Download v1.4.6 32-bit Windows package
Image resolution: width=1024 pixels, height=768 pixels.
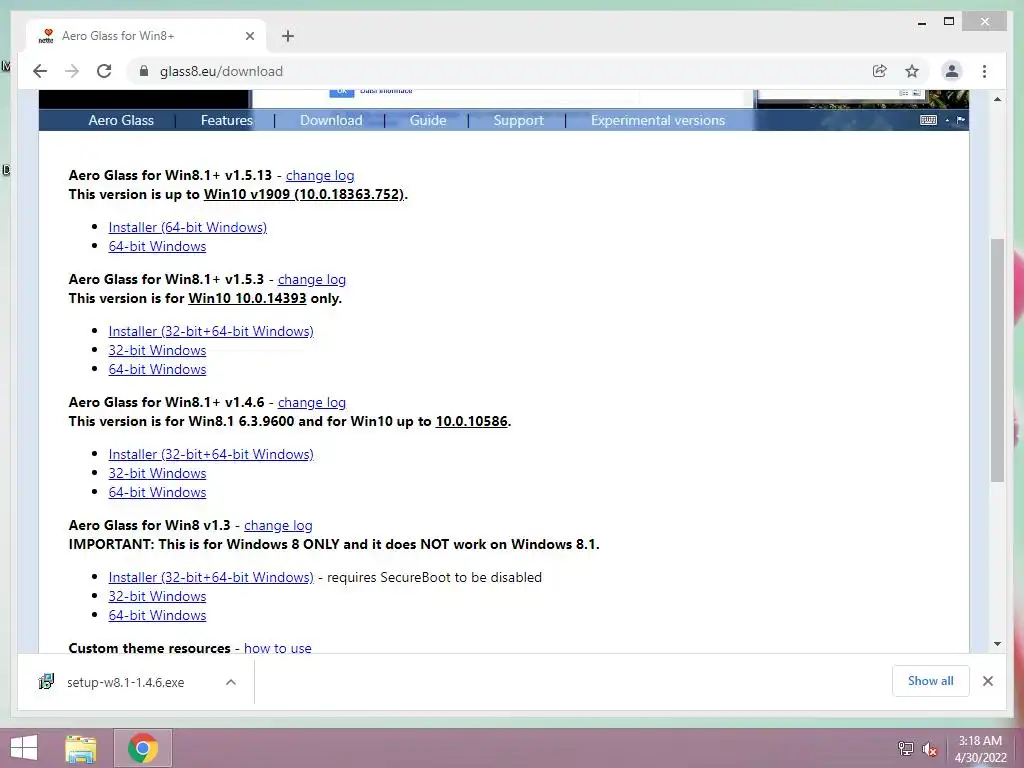coord(157,473)
